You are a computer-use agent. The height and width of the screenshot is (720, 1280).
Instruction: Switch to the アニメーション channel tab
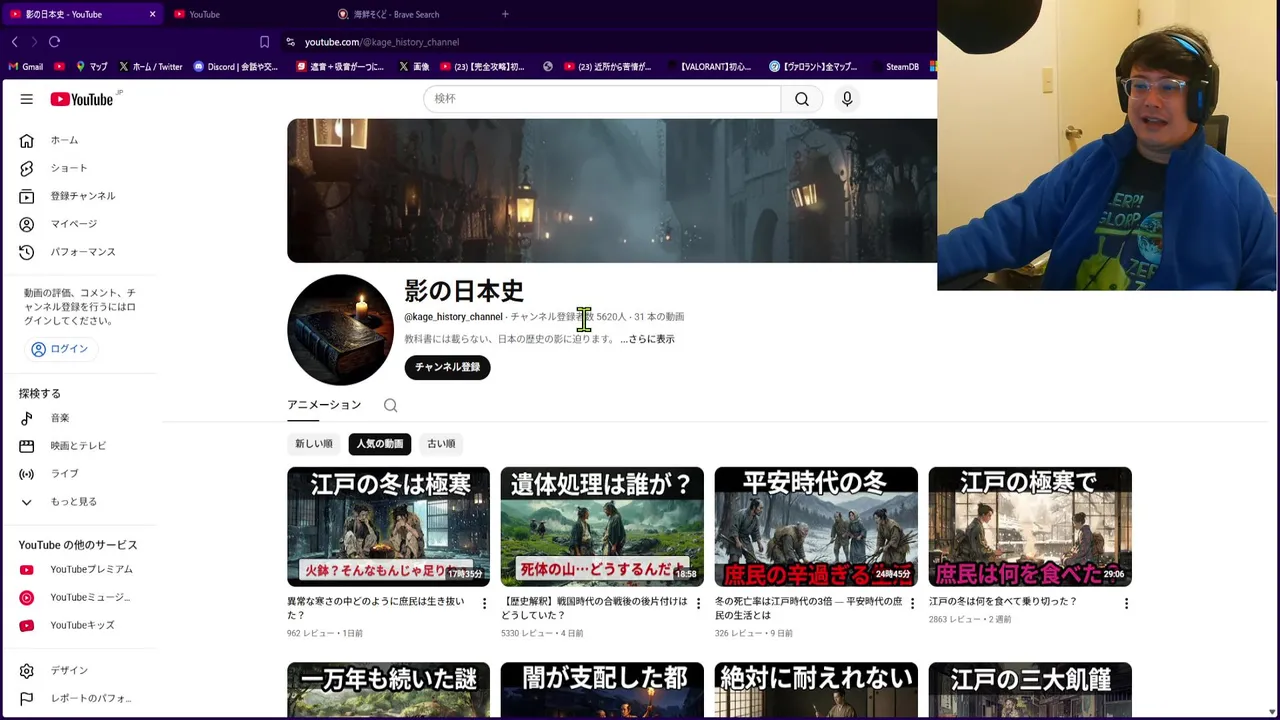pos(324,405)
